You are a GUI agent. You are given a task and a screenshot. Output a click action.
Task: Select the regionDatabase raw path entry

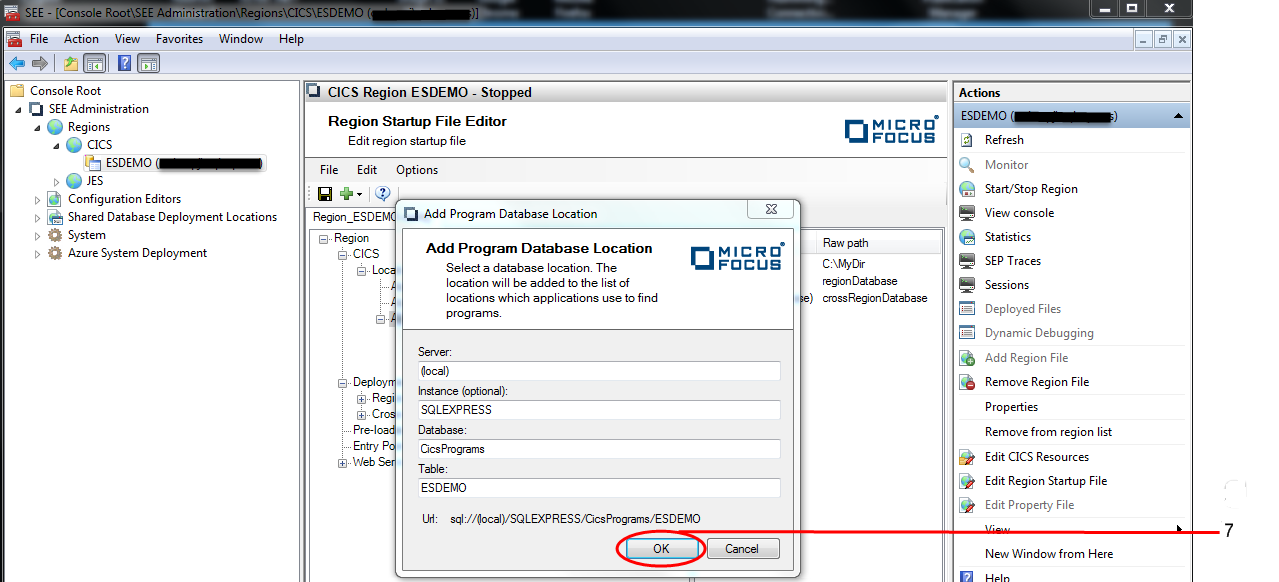coord(859,281)
